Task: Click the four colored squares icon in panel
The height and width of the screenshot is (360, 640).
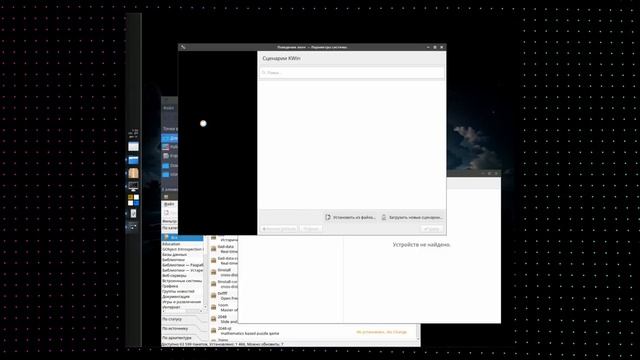Action: click(133, 200)
